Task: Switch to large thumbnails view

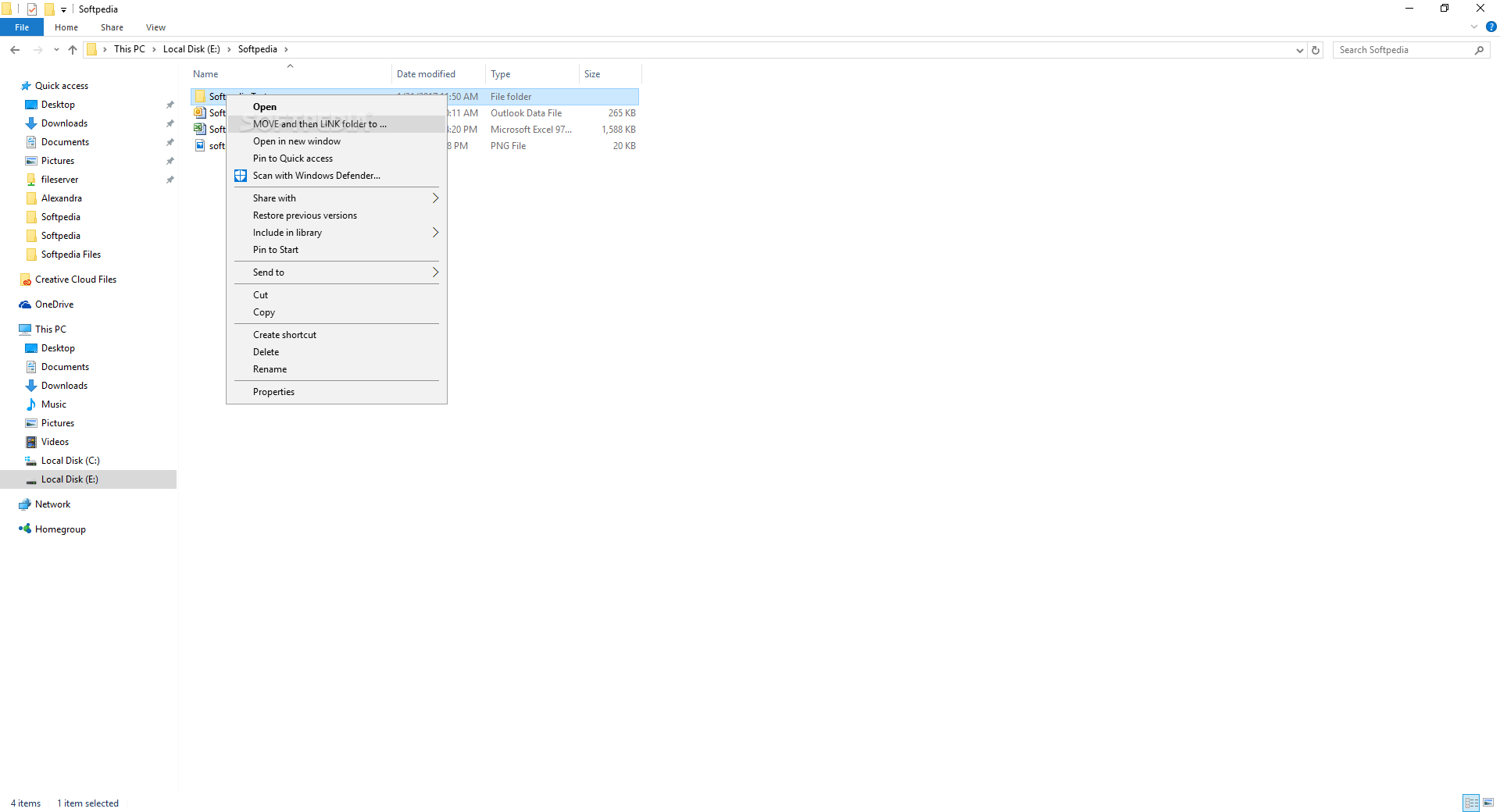Action: point(1487,803)
